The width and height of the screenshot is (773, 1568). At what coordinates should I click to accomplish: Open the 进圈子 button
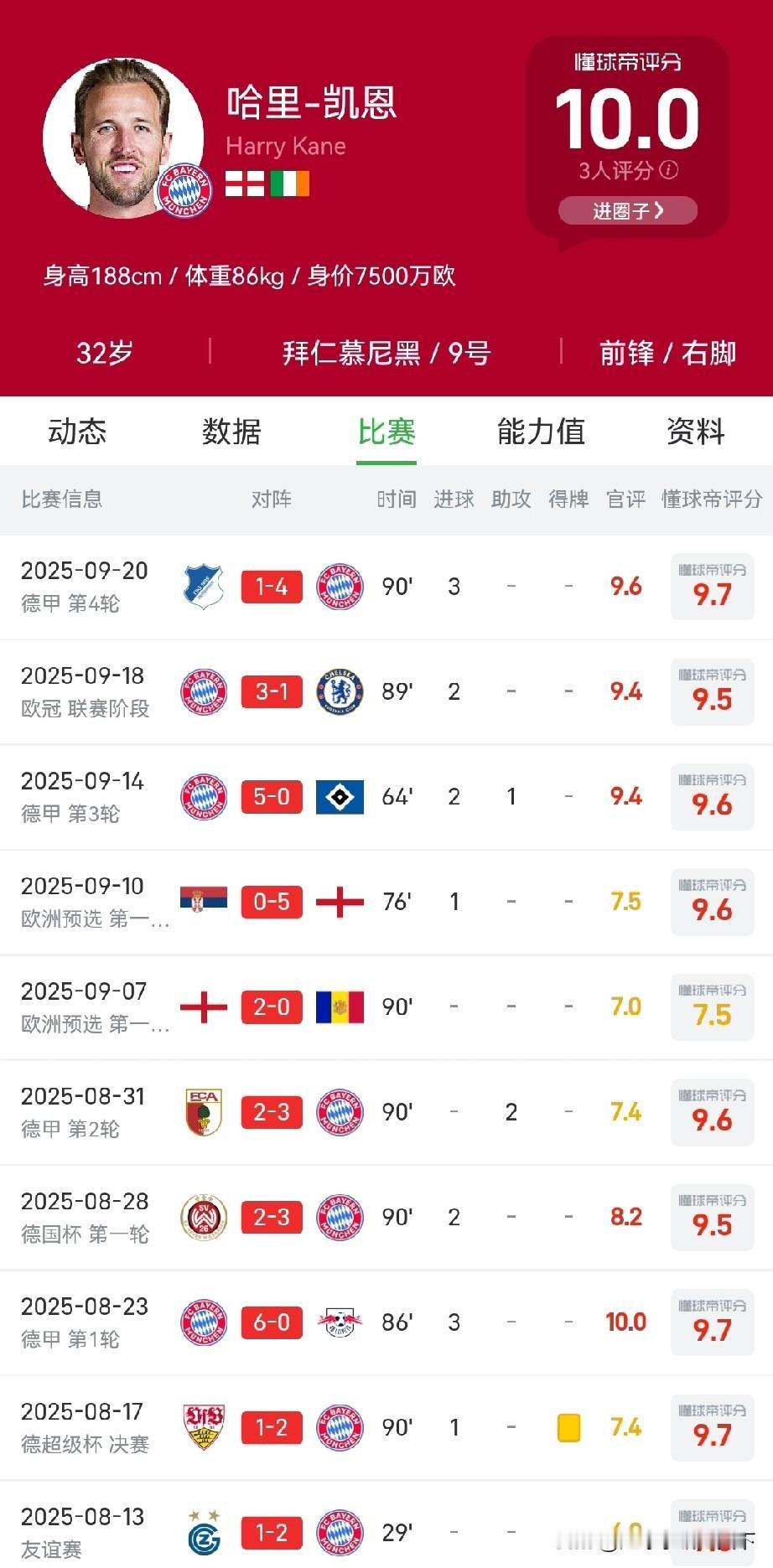click(x=628, y=210)
